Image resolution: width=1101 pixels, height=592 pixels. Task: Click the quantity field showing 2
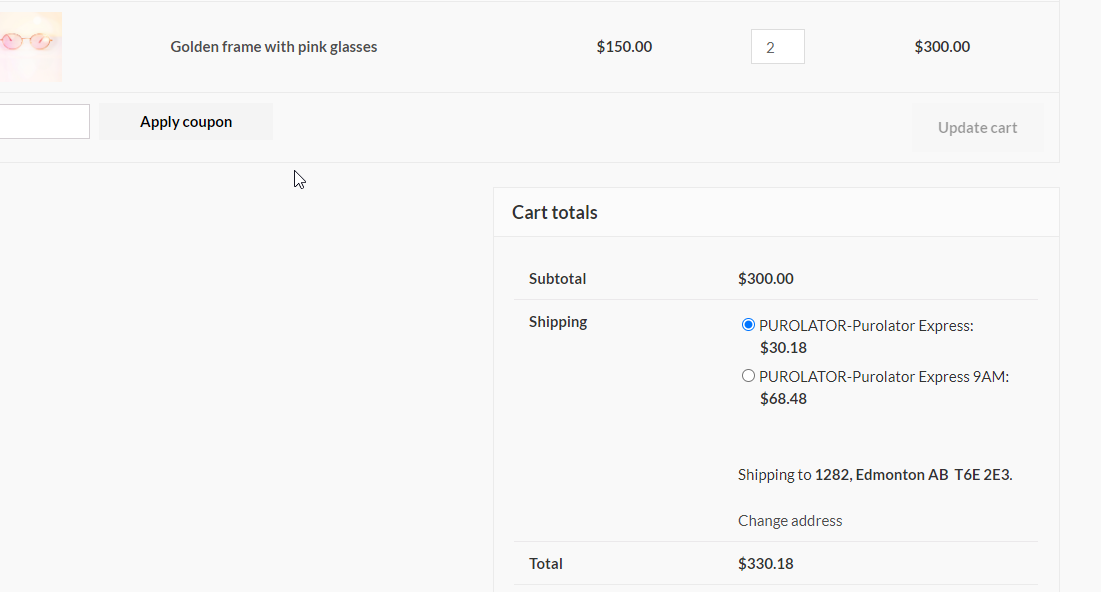click(x=777, y=47)
